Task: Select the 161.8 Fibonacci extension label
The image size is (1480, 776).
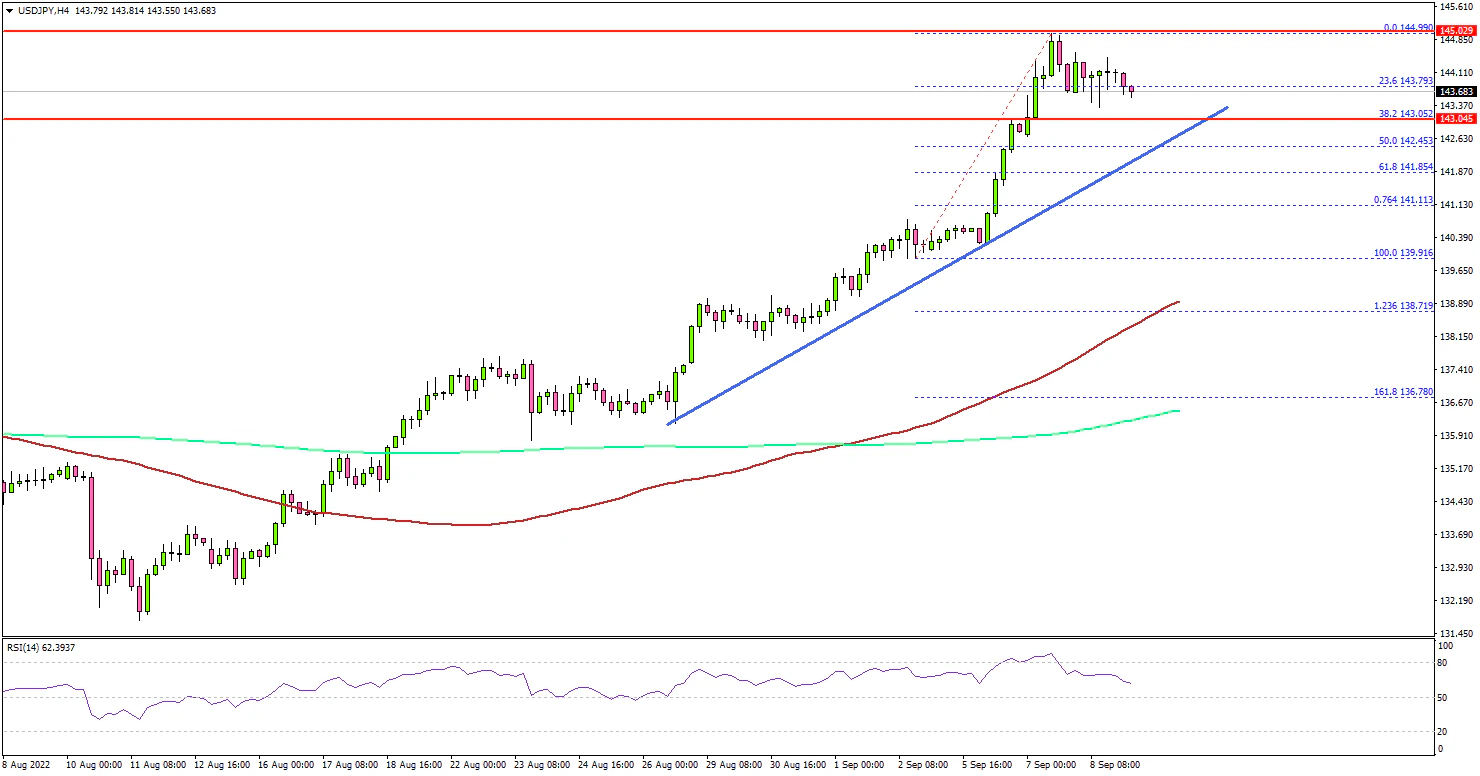Action: 1403,391
